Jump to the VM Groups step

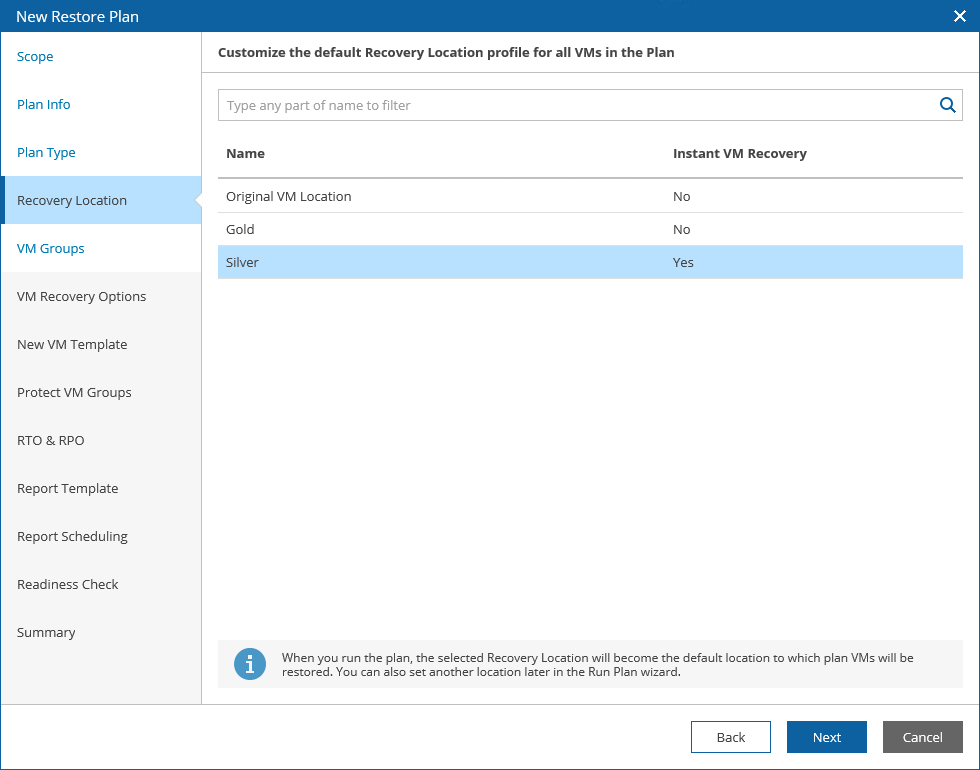[51, 249]
